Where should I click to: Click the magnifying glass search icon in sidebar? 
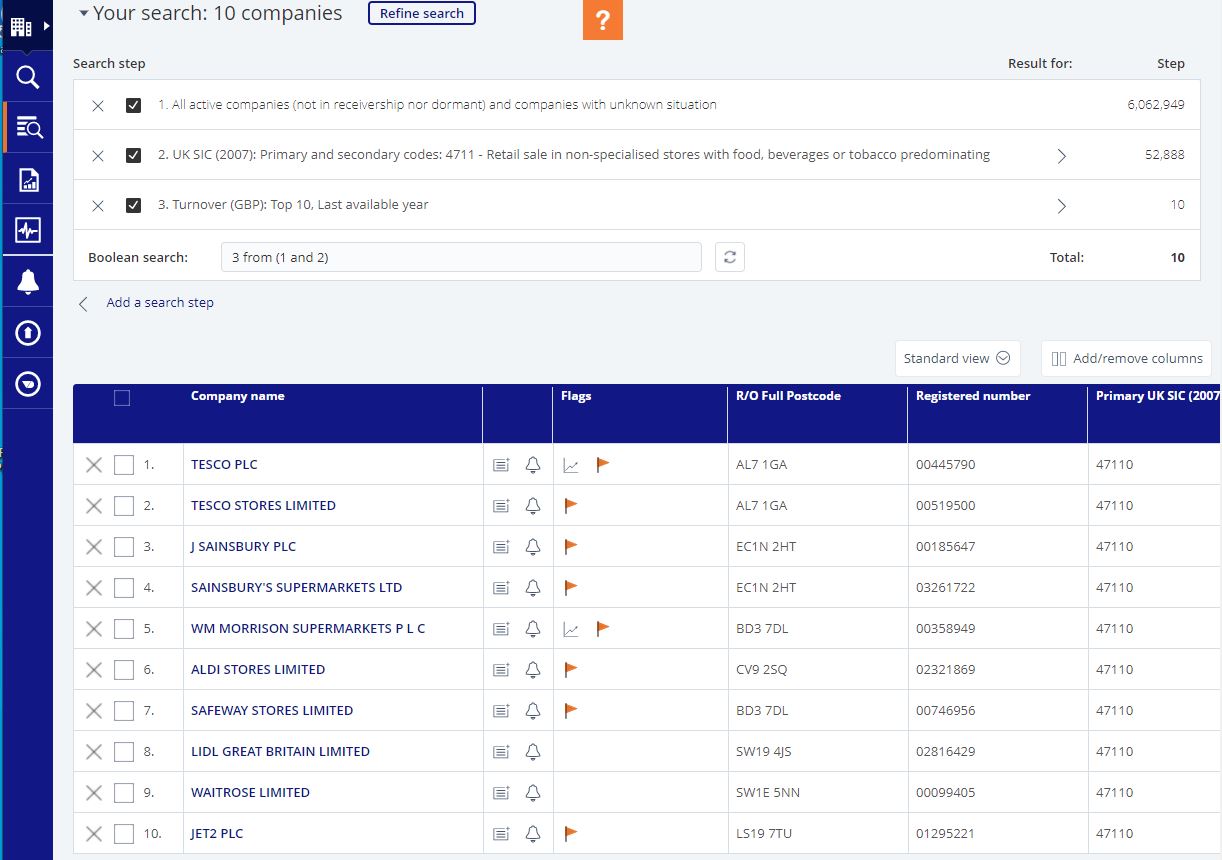click(x=28, y=78)
